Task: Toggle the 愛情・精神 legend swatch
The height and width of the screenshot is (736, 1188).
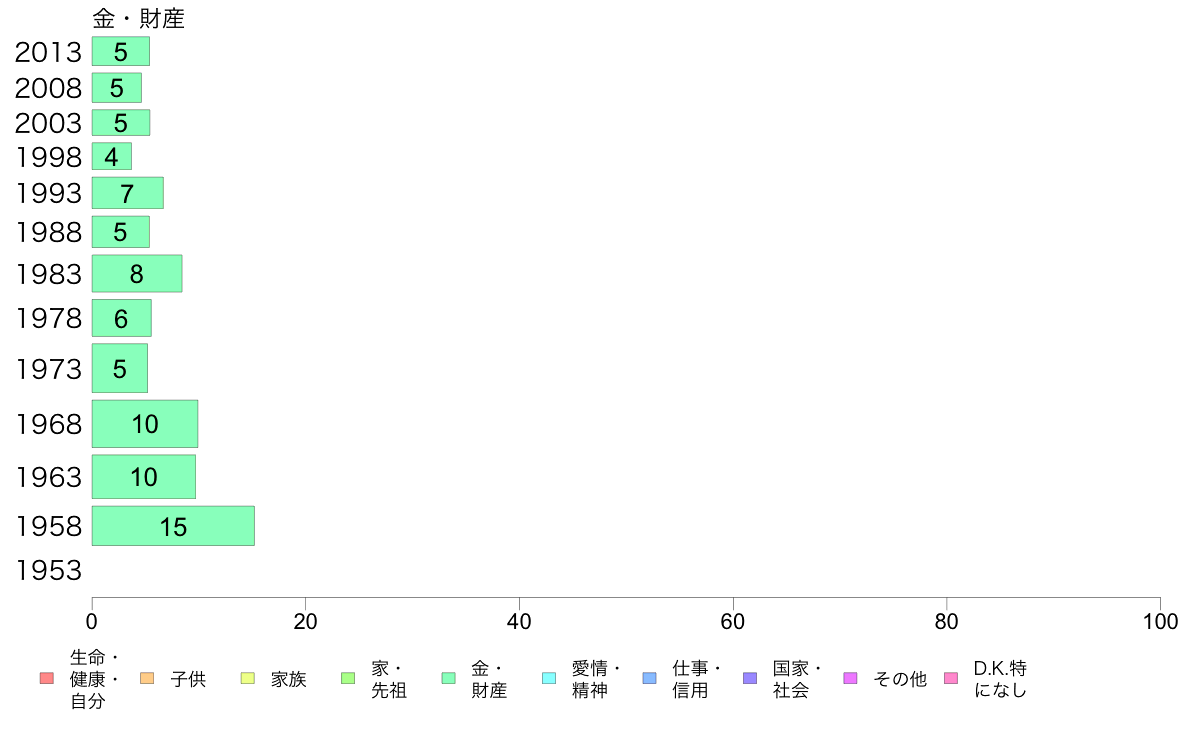Action: click(549, 678)
